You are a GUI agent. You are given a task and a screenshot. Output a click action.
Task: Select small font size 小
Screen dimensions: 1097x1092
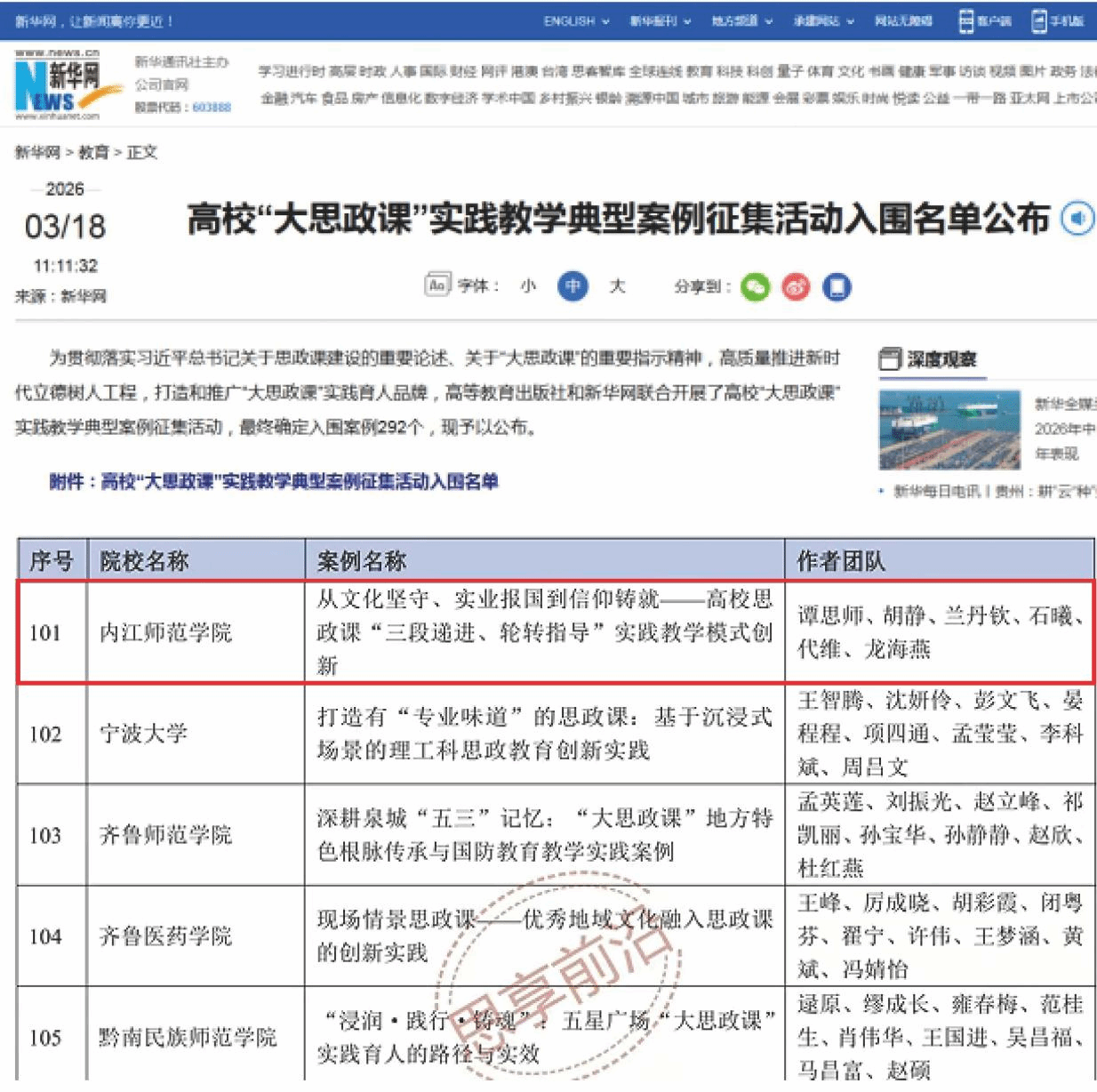click(528, 286)
